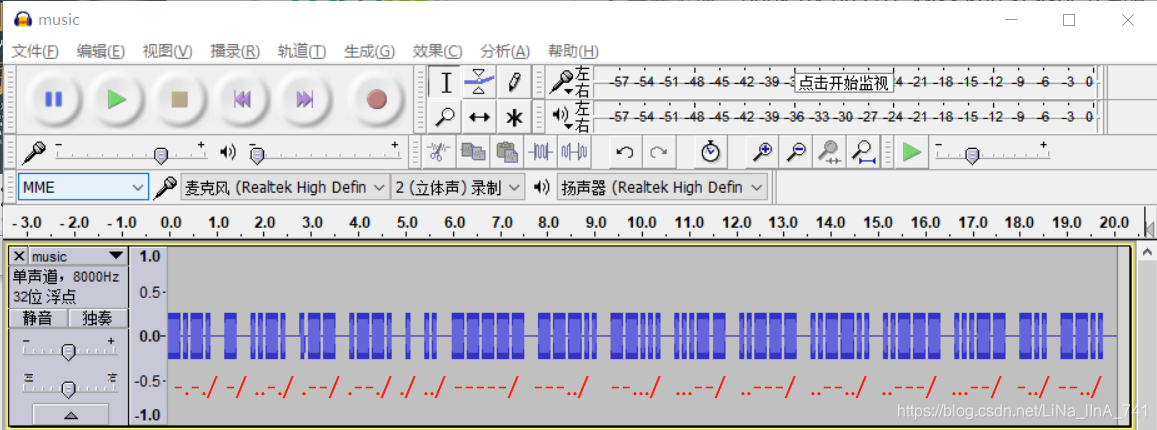Click the timeline ruler at 10.0 seconds
Viewport: 1157px width, 430px height.
coord(642,222)
